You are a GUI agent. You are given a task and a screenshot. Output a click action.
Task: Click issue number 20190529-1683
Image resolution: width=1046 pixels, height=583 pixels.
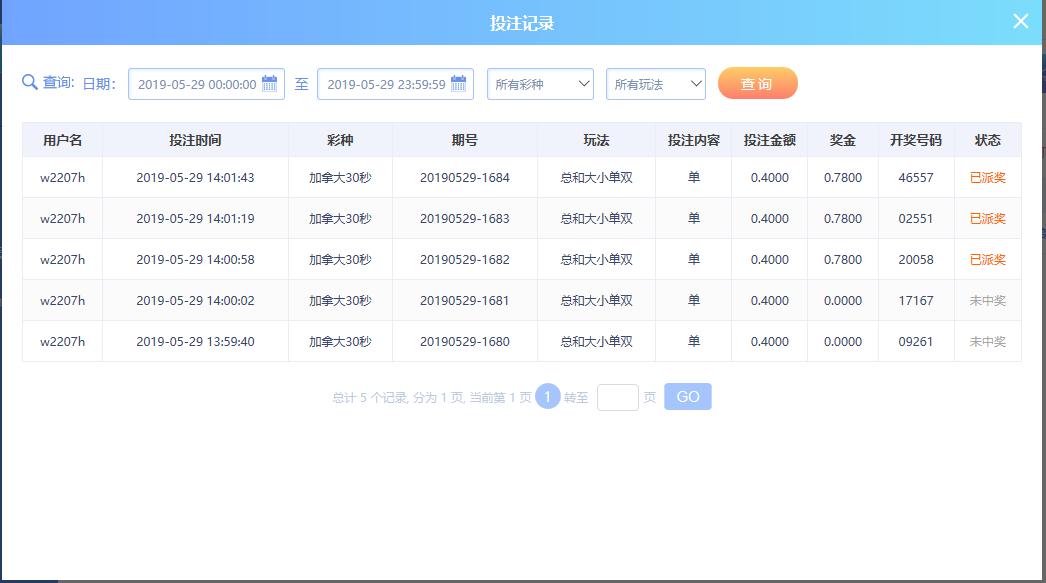[x=465, y=218]
